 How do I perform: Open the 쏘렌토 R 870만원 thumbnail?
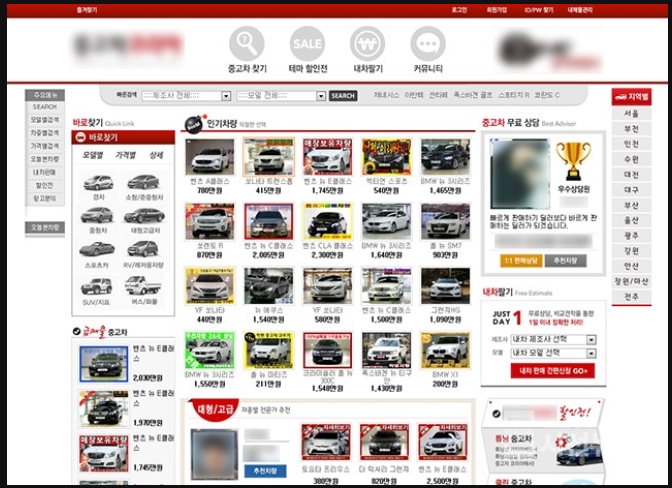click(210, 222)
